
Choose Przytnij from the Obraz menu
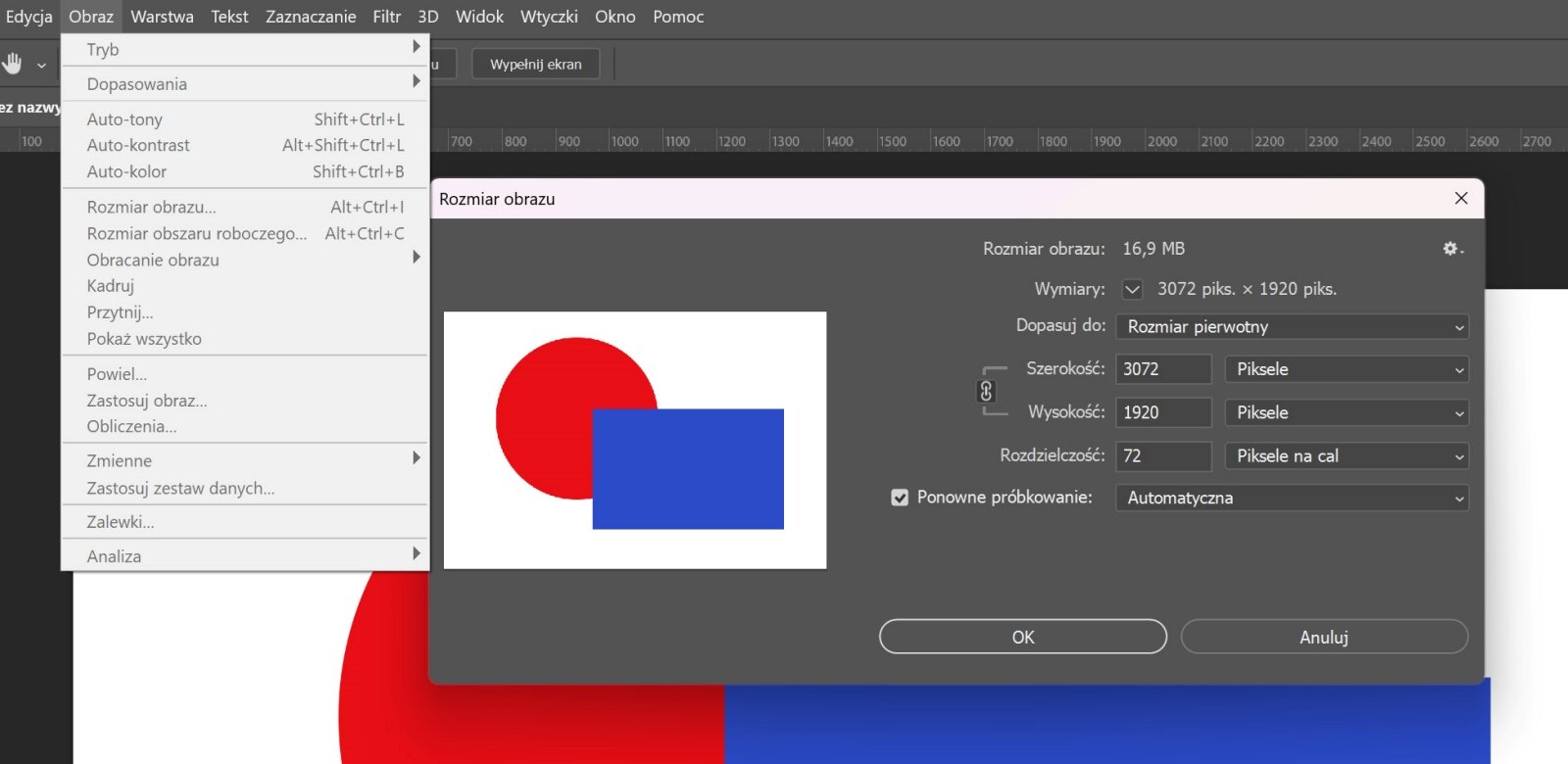click(x=245, y=312)
